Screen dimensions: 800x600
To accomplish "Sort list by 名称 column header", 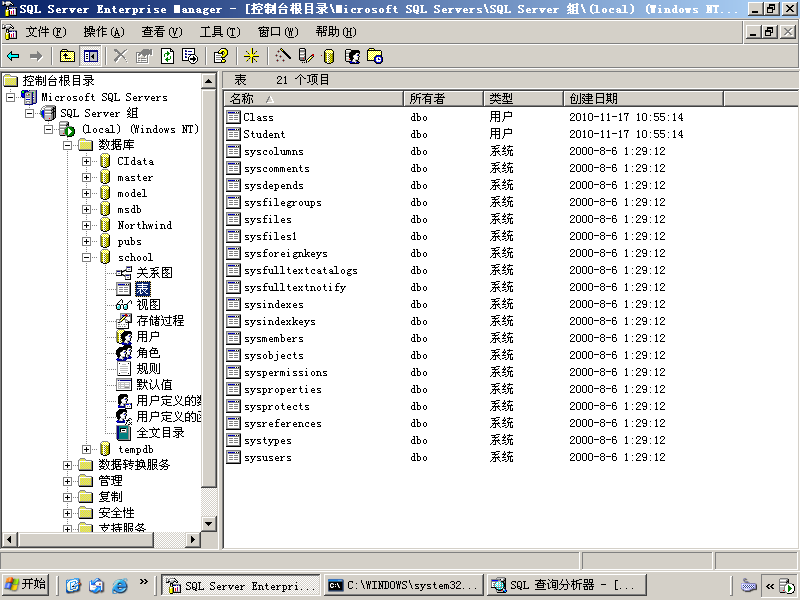I will (314, 98).
